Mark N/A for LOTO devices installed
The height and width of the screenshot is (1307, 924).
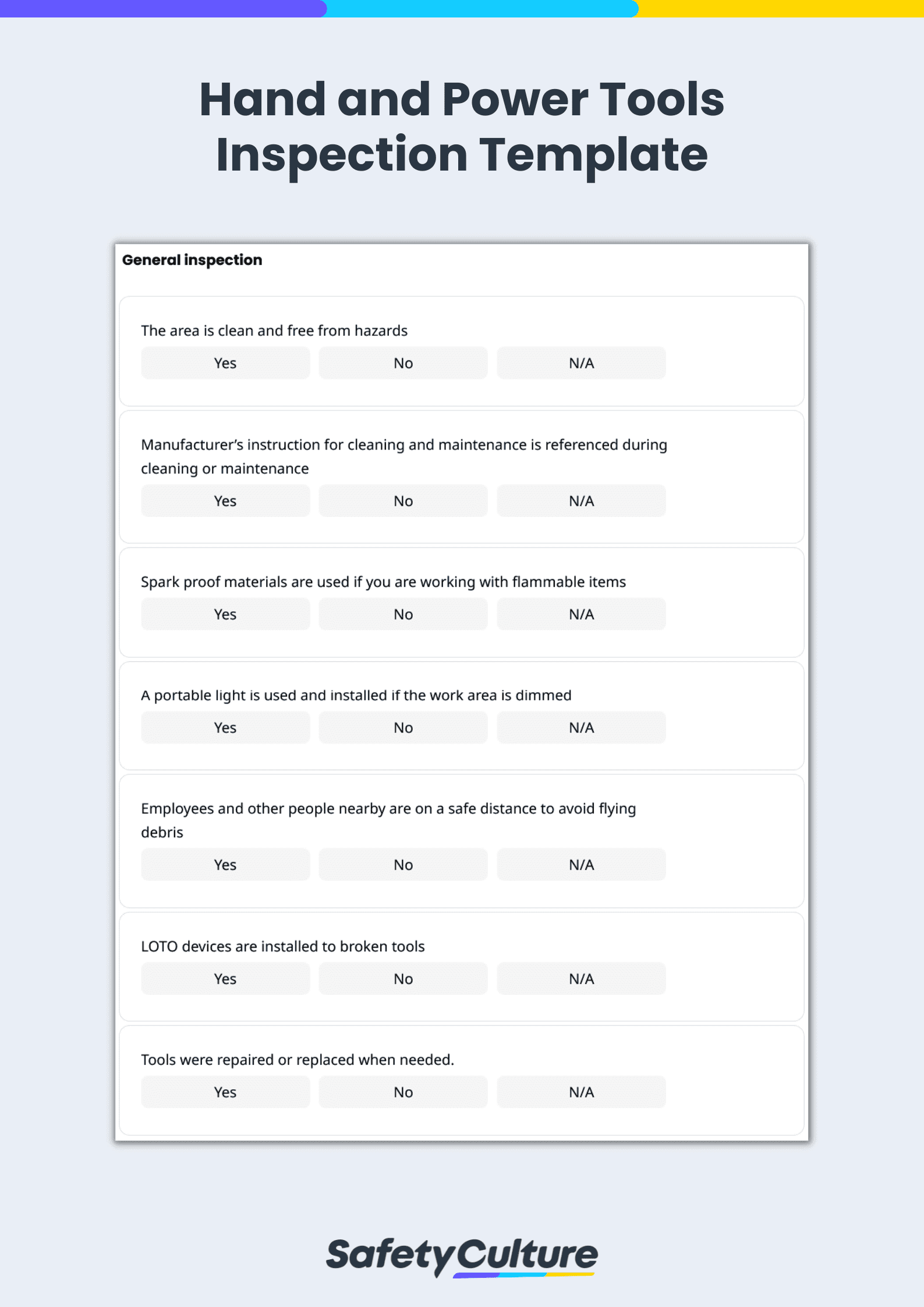click(581, 979)
